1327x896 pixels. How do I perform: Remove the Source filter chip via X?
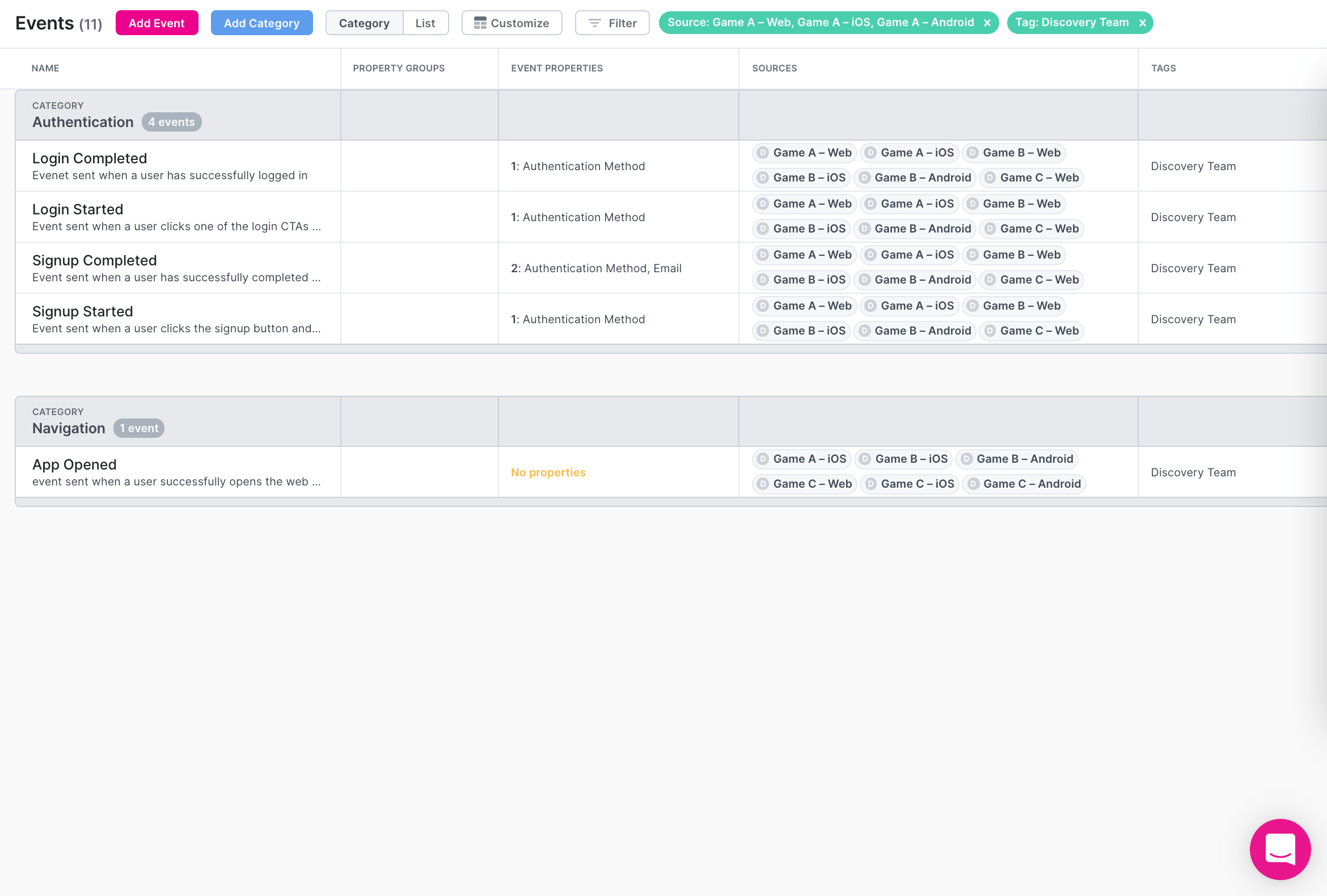point(987,23)
